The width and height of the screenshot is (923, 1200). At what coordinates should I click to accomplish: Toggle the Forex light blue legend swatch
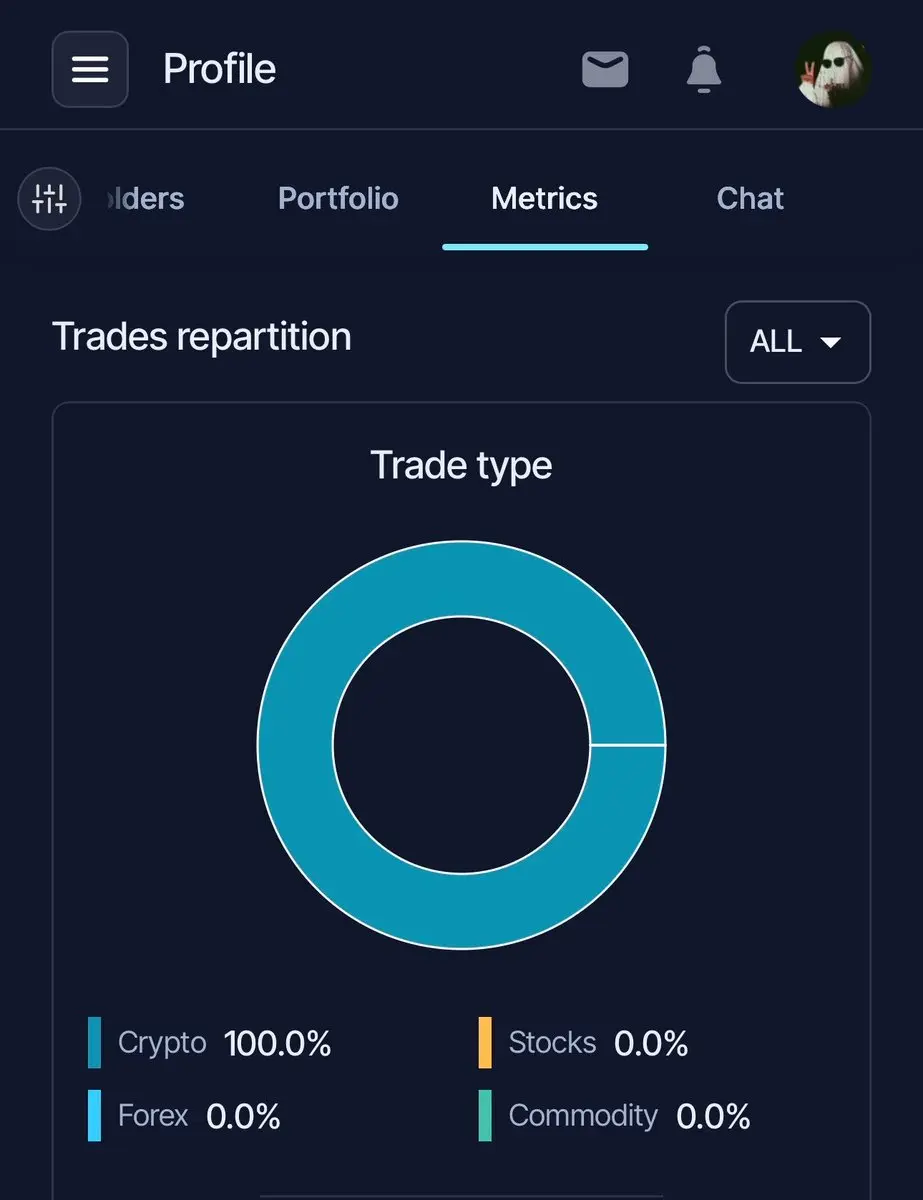tap(95, 1115)
